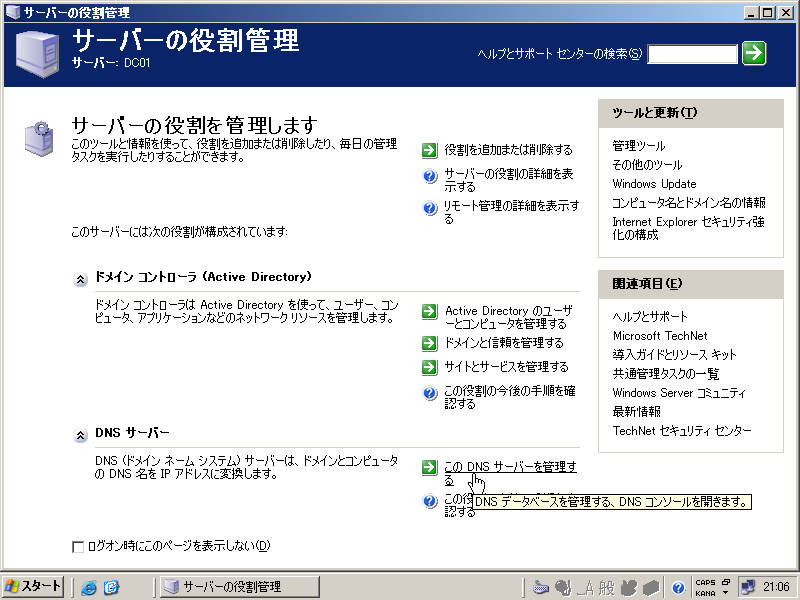Check ログオン時にこのページを表示しない
Viewport: 800px width, 600px height.
pos(78,546)
